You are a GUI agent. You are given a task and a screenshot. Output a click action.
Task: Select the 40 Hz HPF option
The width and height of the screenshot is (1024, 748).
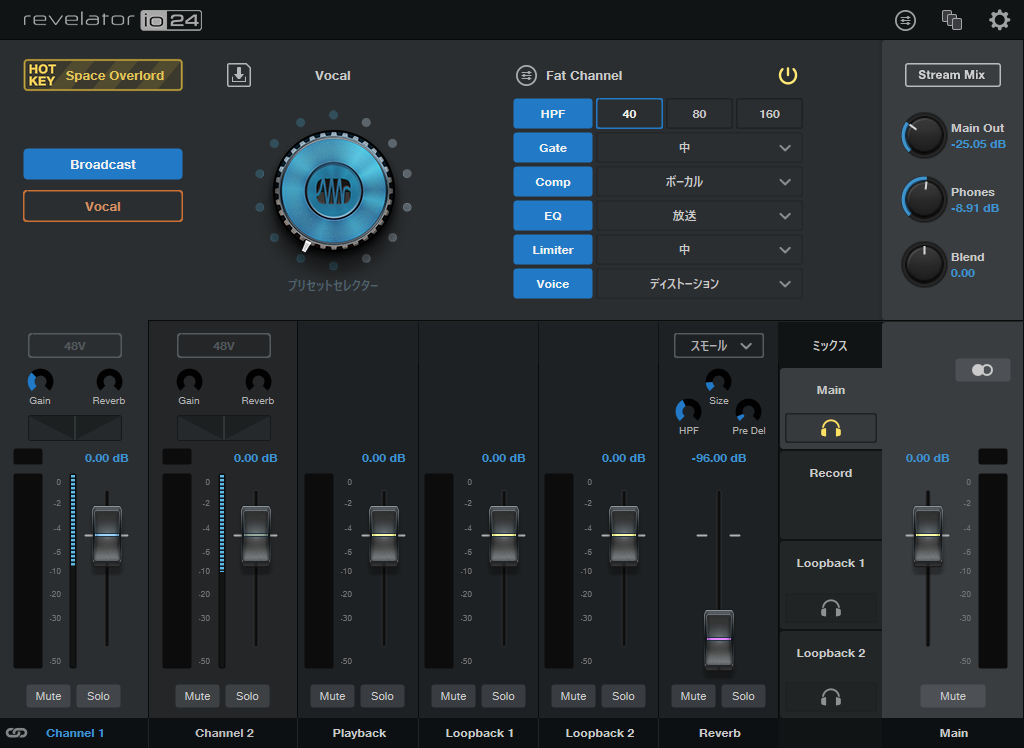pos(629,114)
